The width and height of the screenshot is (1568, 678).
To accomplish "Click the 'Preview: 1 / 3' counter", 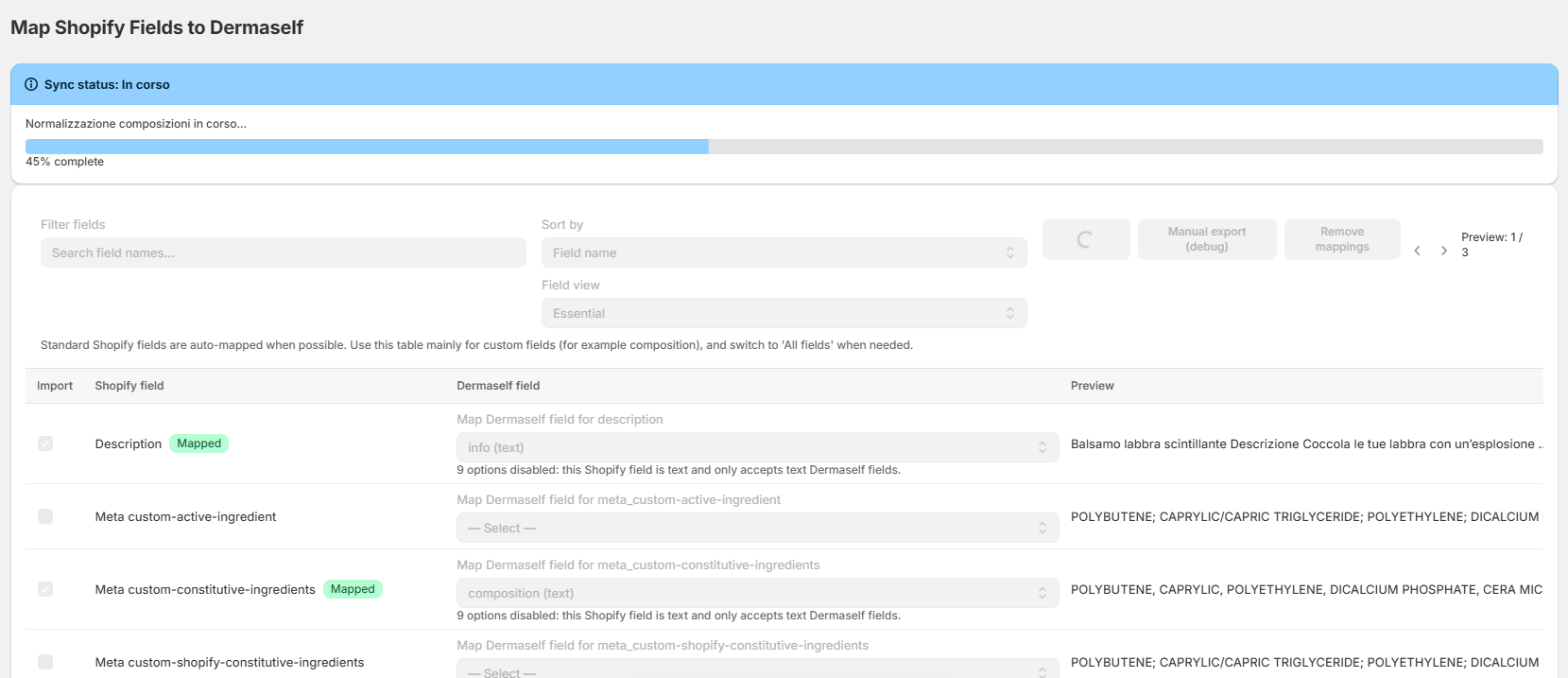I will click(1492, 245).
